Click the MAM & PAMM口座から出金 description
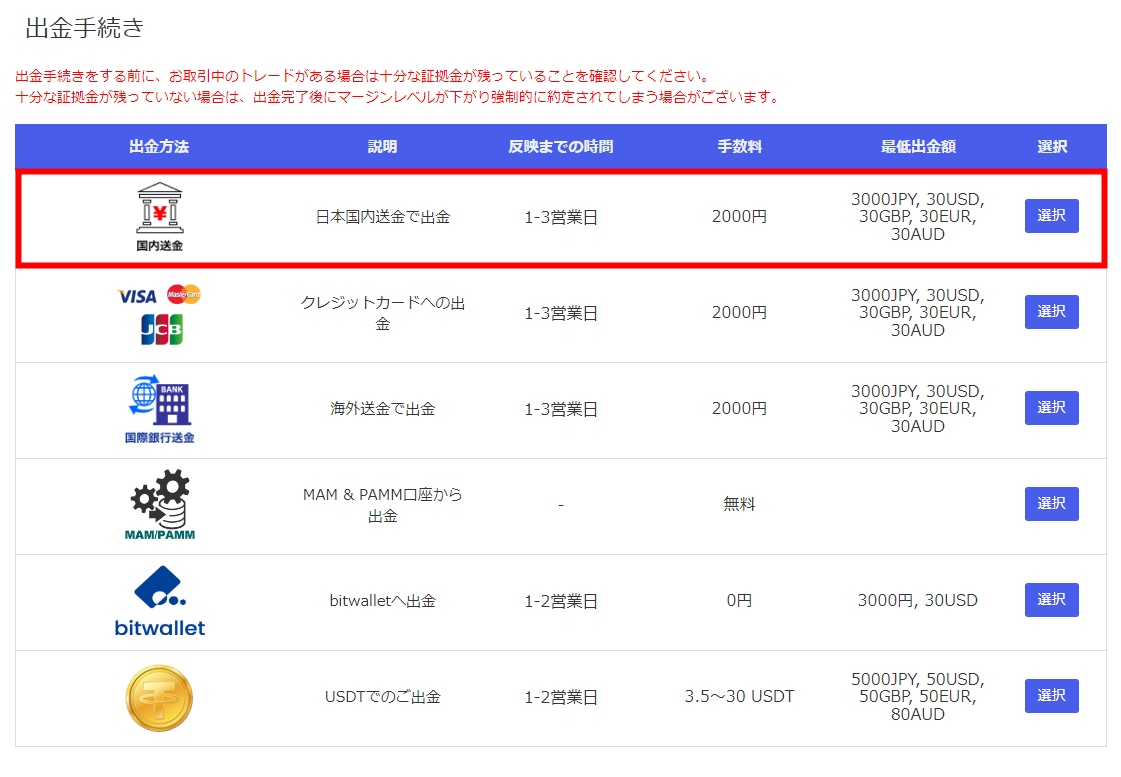1121x777 pixels. [382, 505]
